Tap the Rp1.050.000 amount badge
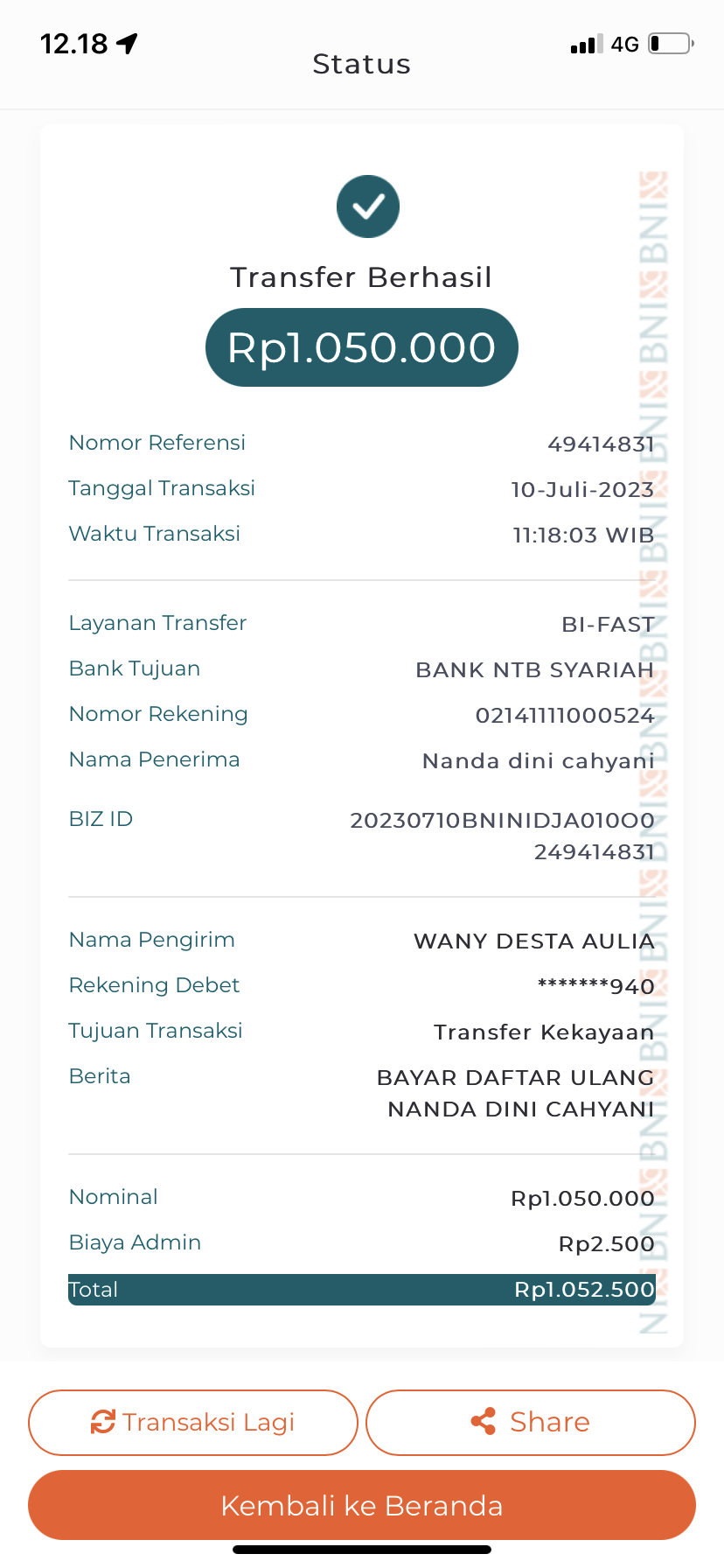Image resolution: width=724 pixels, height=1568 pixels. [x=362, y=347]
